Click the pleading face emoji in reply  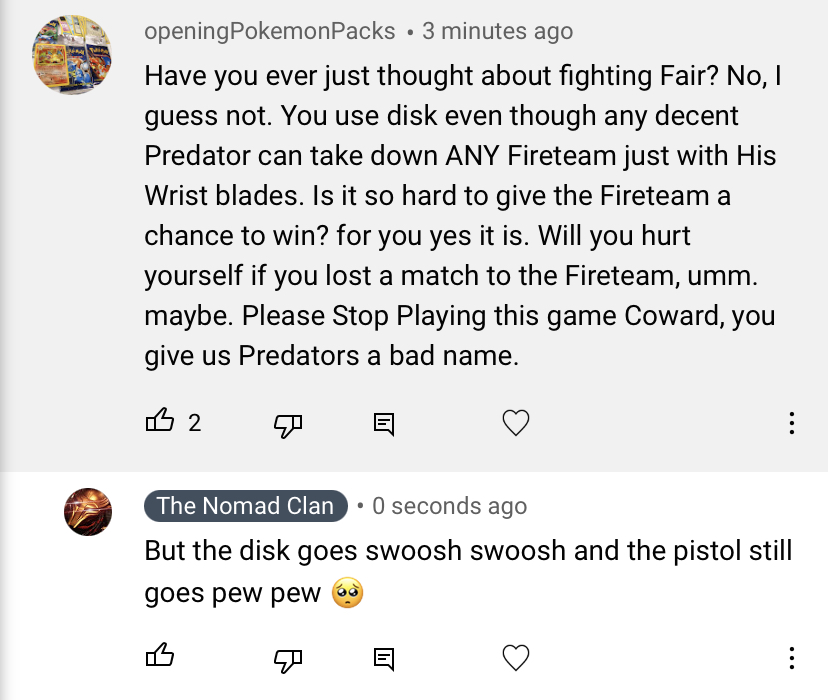tap(349, 593)
